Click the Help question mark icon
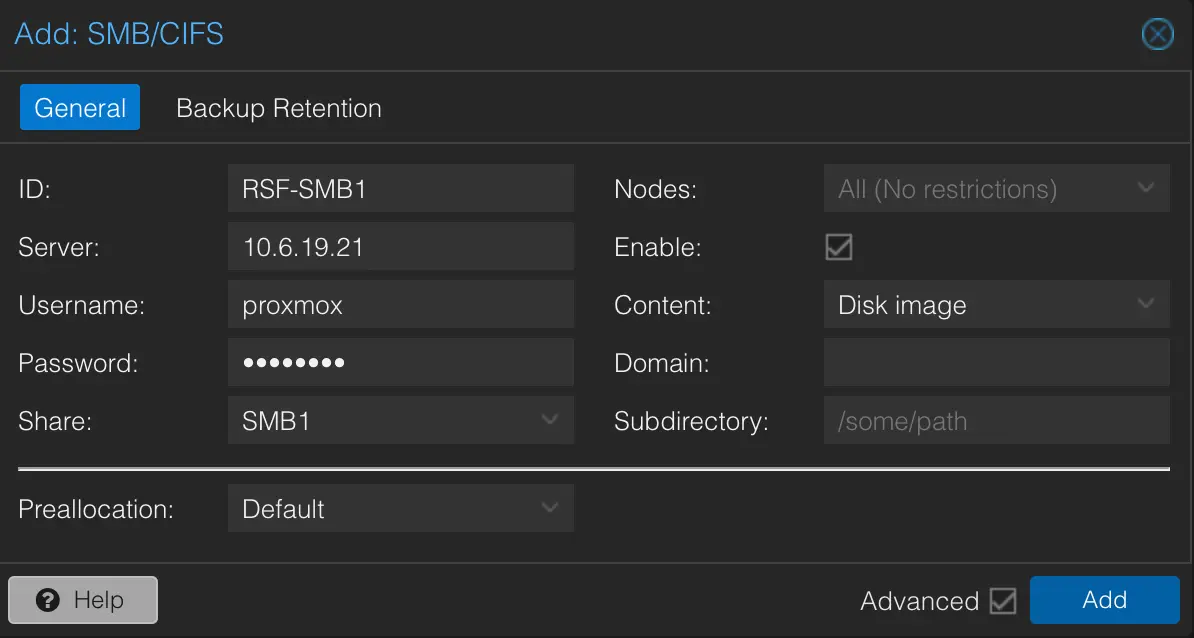This screenshot has height=638, width=1194. 47,600
